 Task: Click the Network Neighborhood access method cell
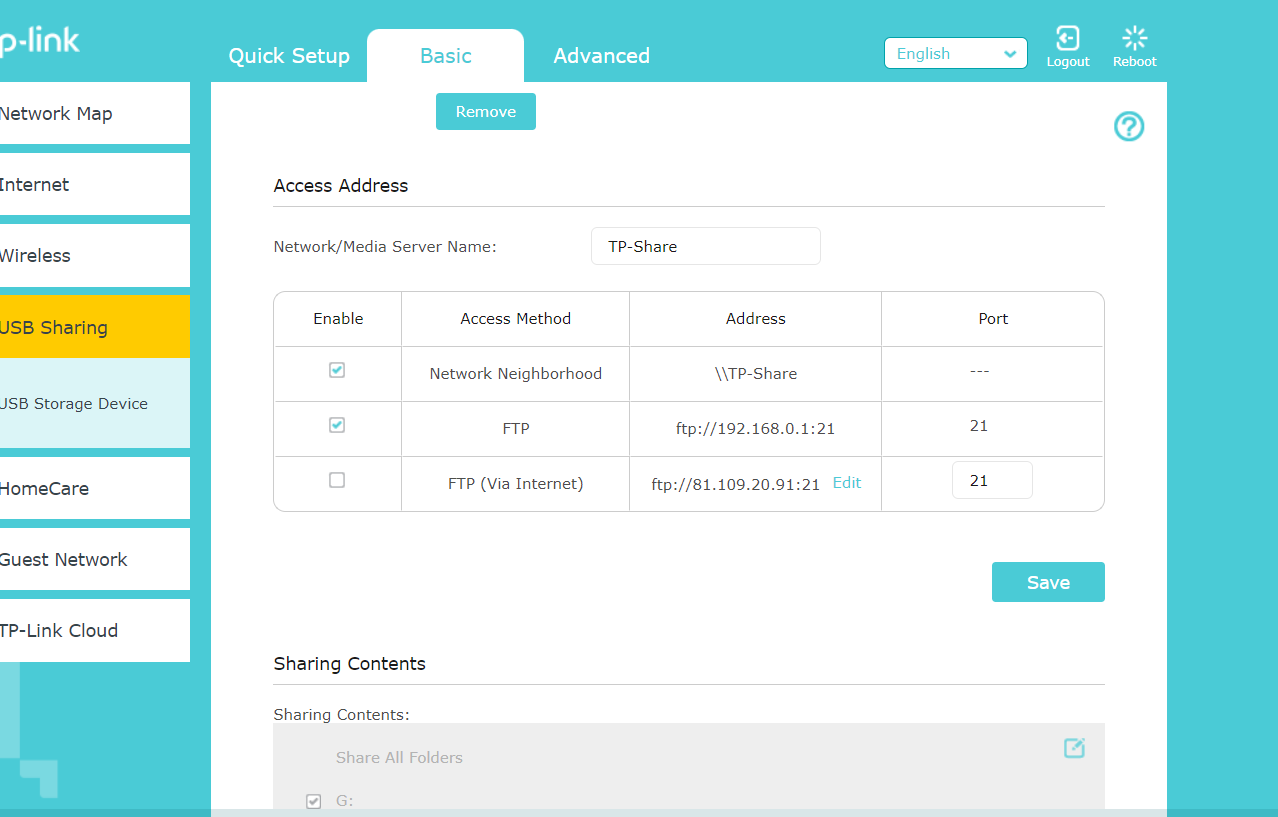[516, 374]
